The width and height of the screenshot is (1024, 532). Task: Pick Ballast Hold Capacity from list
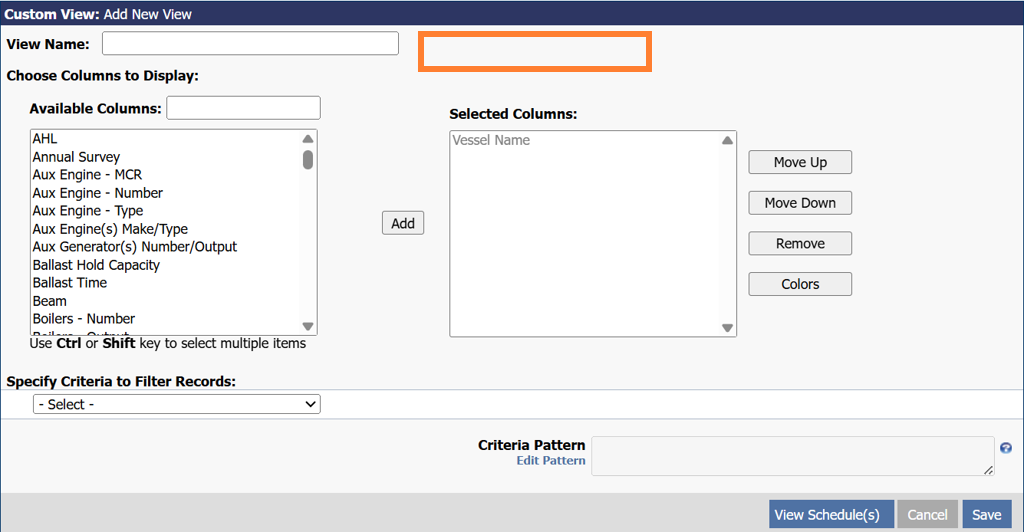96,265
